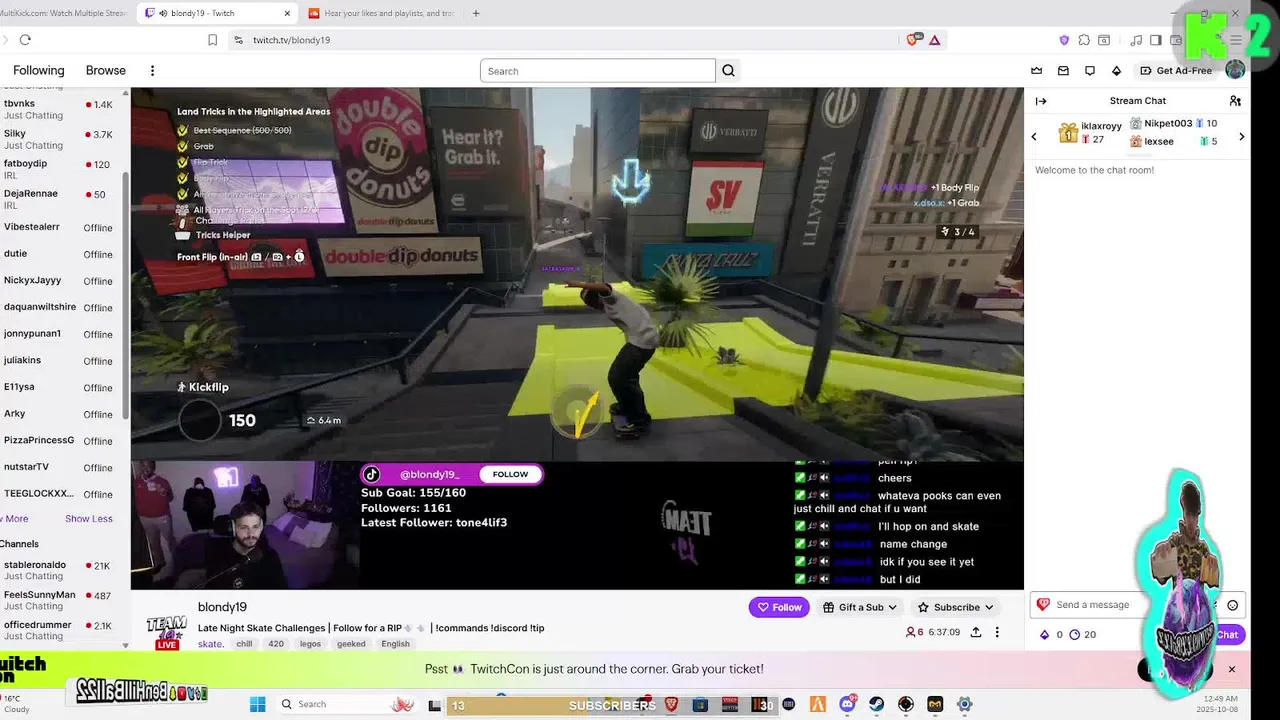Open Brave Wallet icon
Viewport: 1280px width, 720px height.
[1176, 40]
